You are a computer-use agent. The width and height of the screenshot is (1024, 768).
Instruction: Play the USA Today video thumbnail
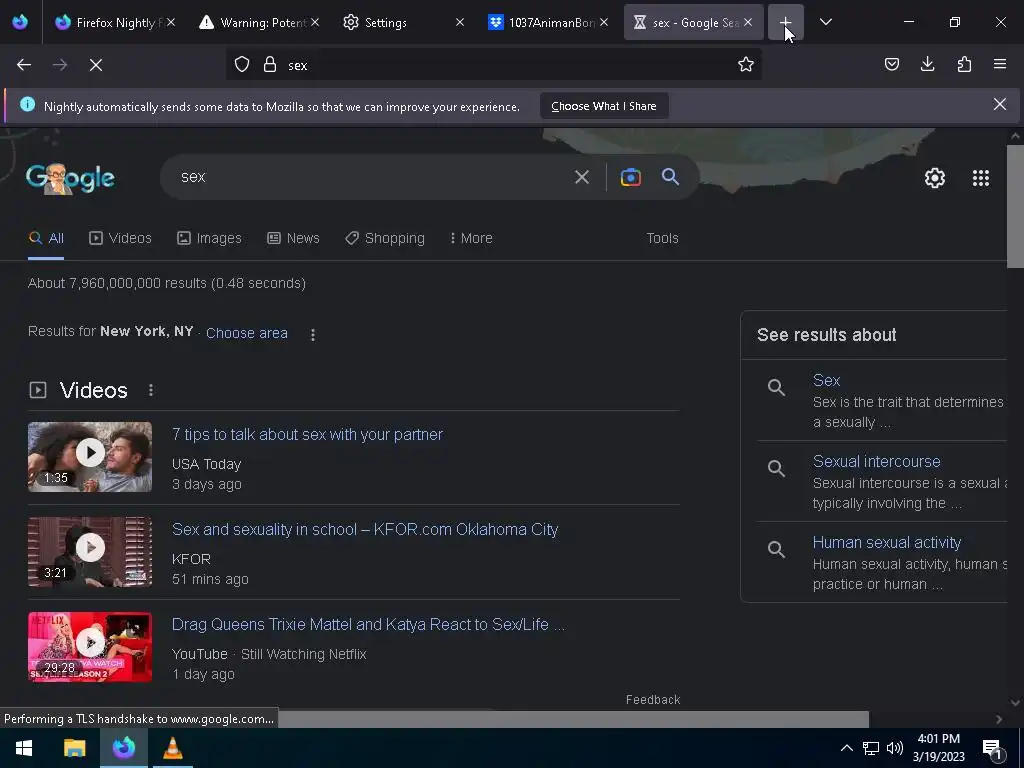90,456
